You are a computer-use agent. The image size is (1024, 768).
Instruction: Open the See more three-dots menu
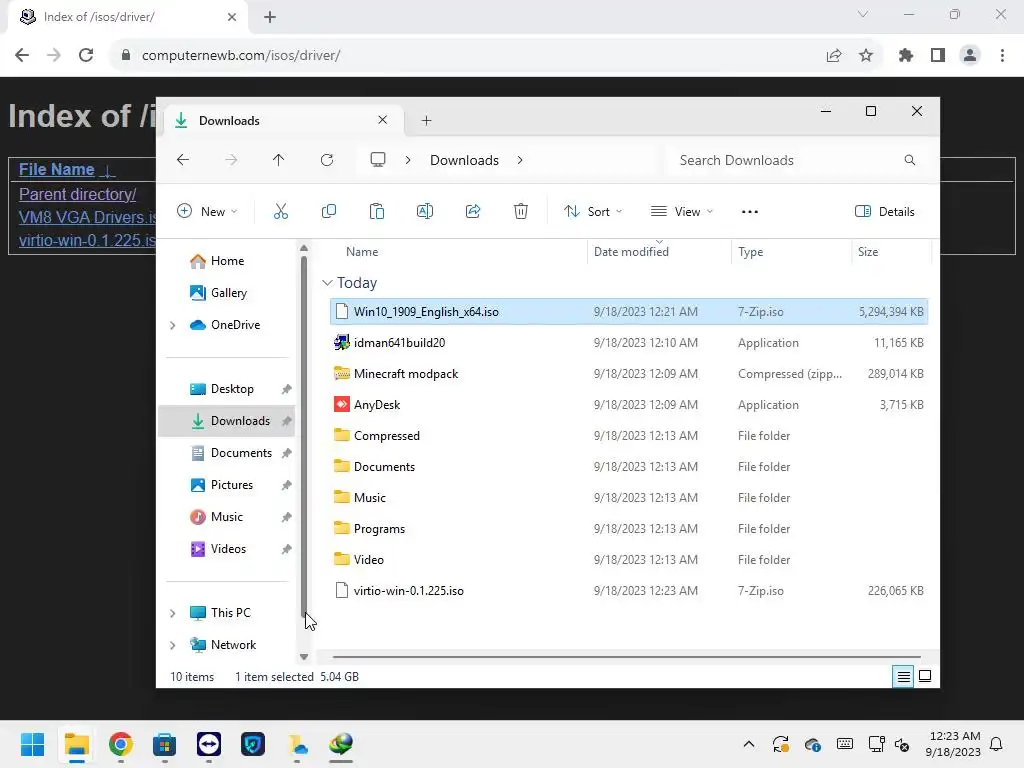point(750,212)
